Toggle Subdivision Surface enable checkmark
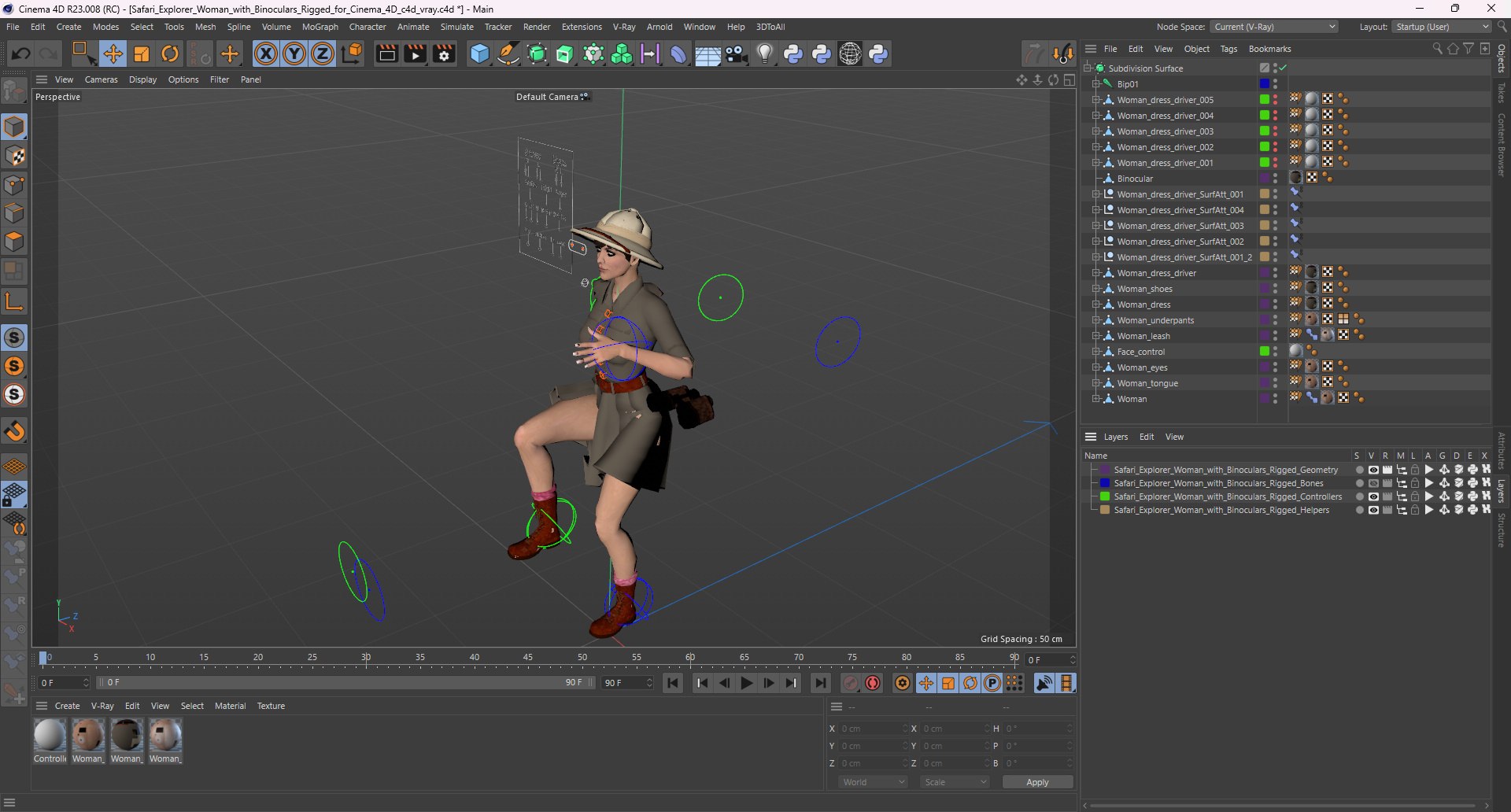Image resolution: width=1511 pixels, height=812 pixels. [x=1283, y=68]
